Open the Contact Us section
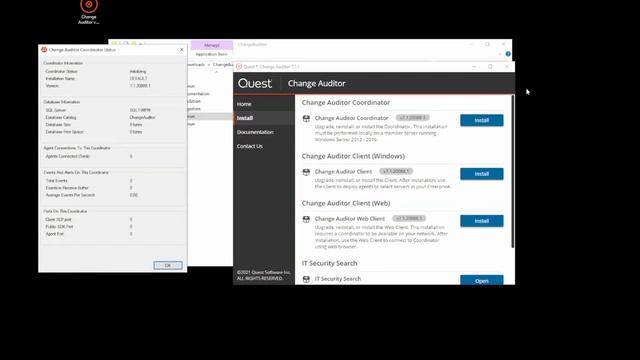 (x=250, y=146)
